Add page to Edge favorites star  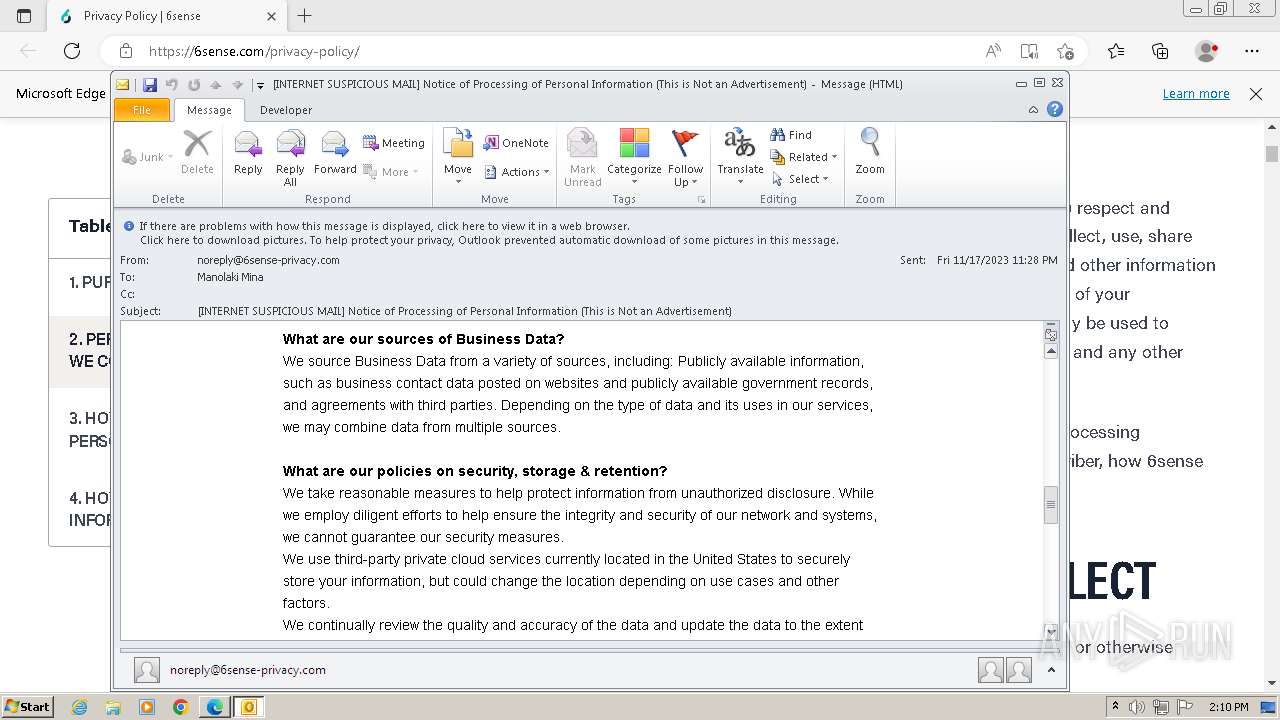point(1065,51)
